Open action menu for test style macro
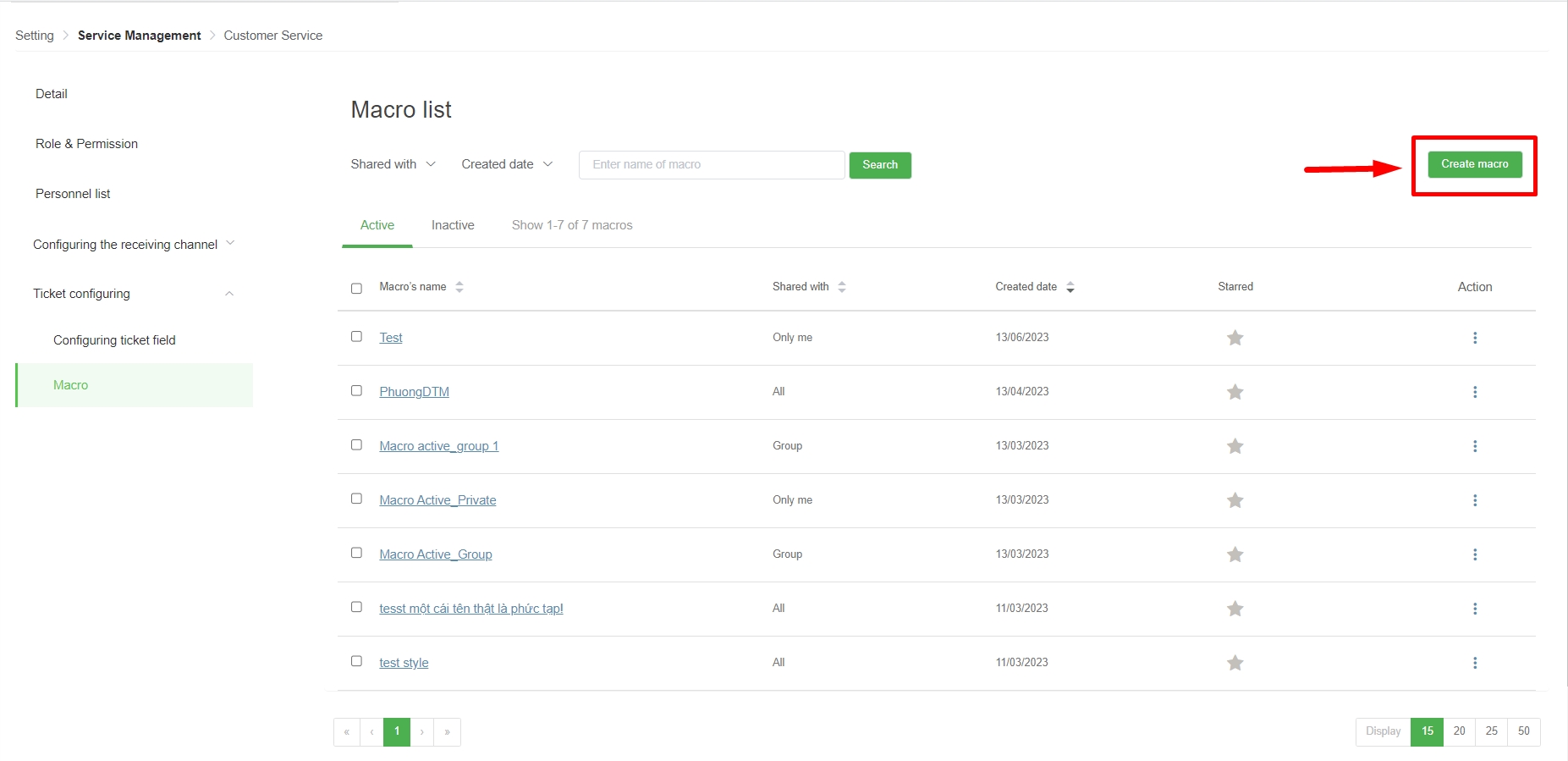Image resolution: width=1568 pixels, height=761 pixels. (x=1474, y=663)
